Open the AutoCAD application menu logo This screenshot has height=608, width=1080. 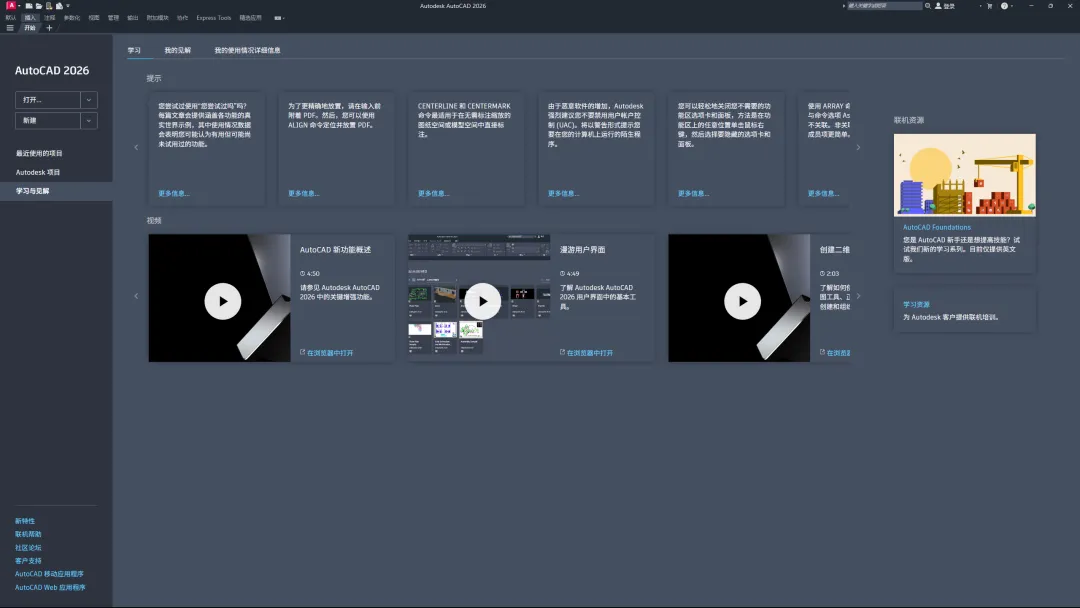click(x=11, y=6)
